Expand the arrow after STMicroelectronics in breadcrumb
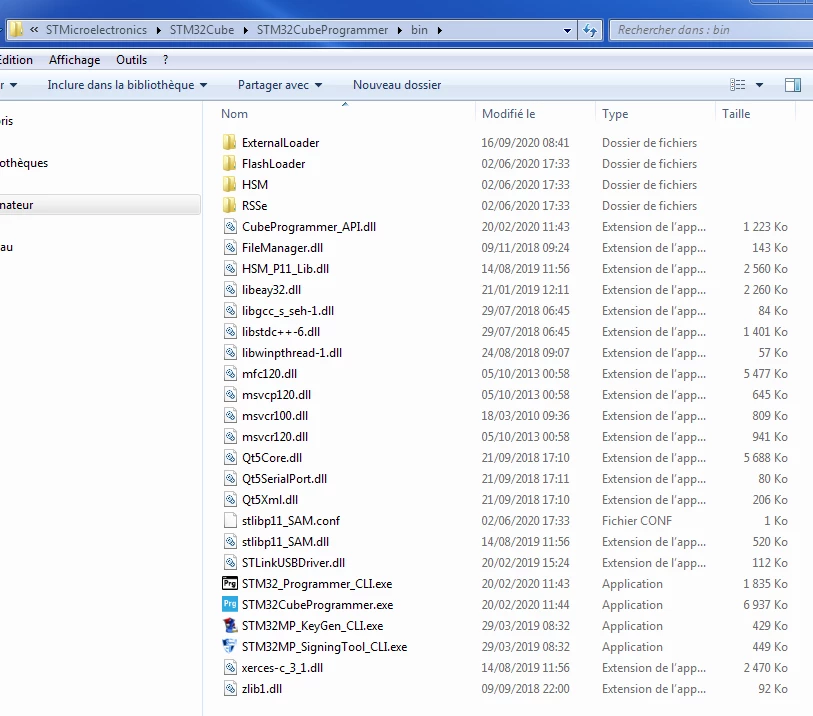The height and width of the screenshot is (716, 813). [x=159, y=30]
